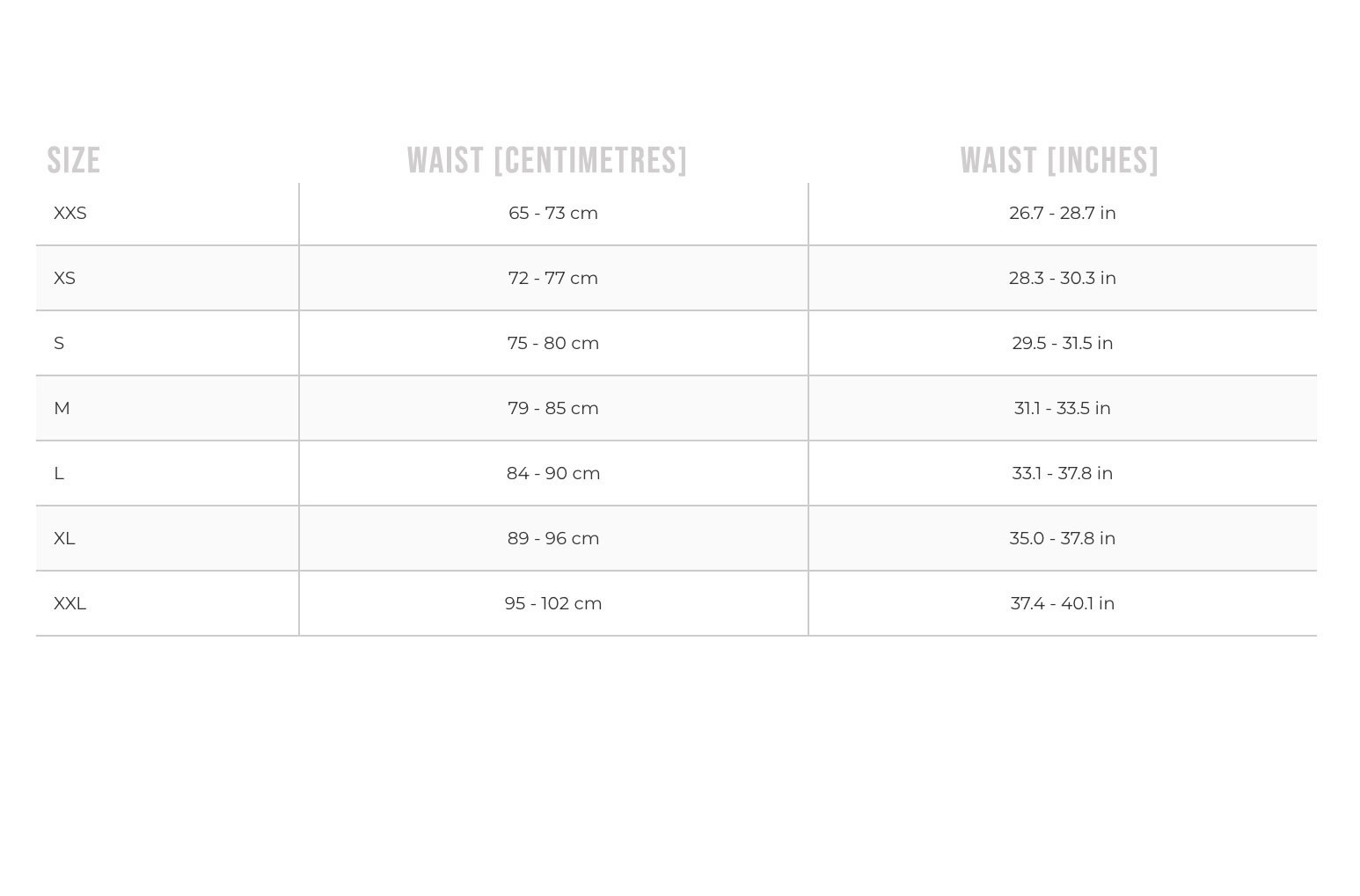
Task: Select the XXS size cell
Action: pos(70,214)
